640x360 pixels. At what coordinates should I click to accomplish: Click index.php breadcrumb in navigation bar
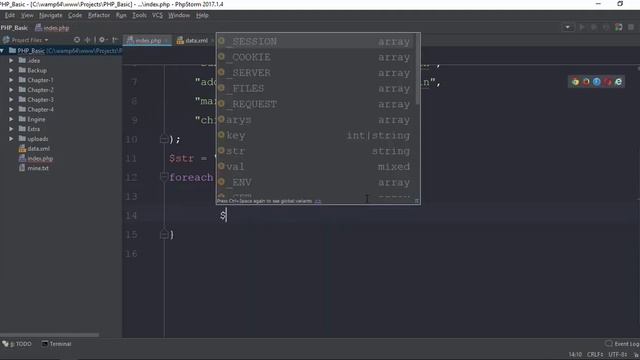click(52, 28)
